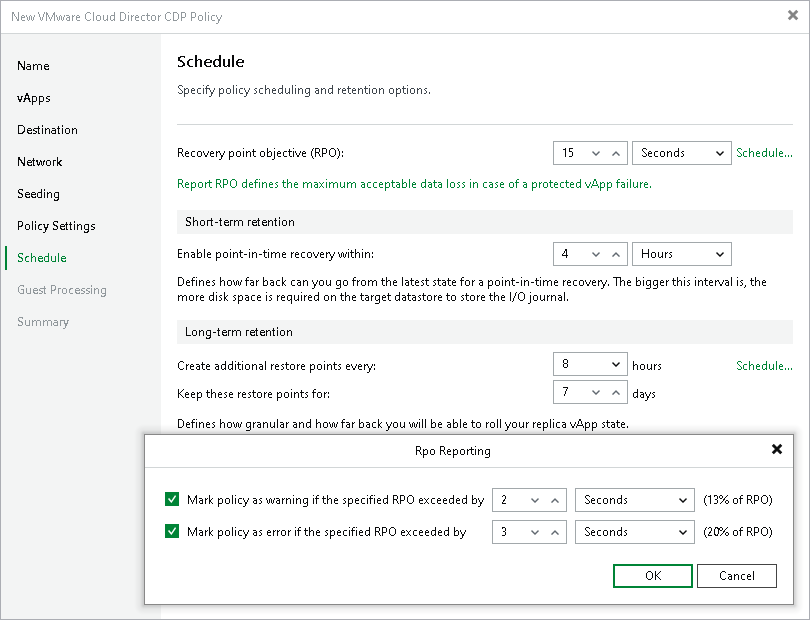Screen dimensions: 810x620
Task: Click the green Report RPO description text
Action: tap(414, 184)
